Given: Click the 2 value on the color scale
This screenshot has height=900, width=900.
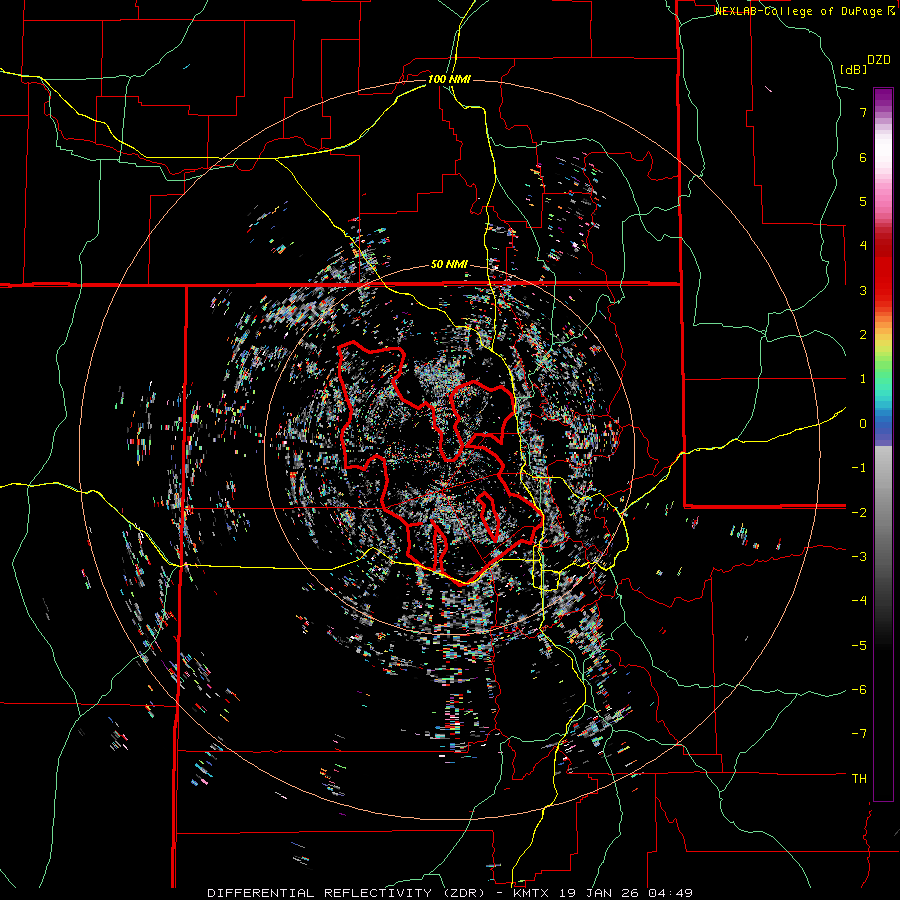Looking at the screenshot, I should [x=863, y=335].
